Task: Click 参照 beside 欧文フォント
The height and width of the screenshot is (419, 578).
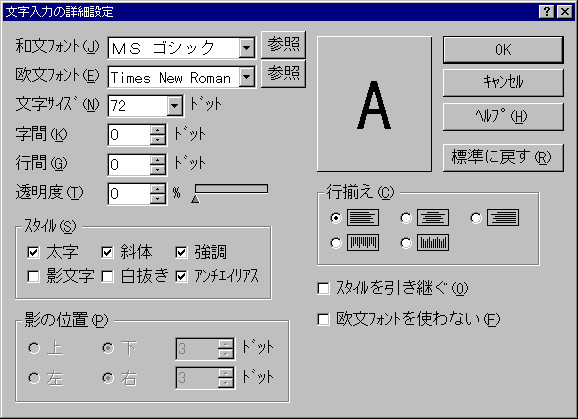Action: [283, 73]
